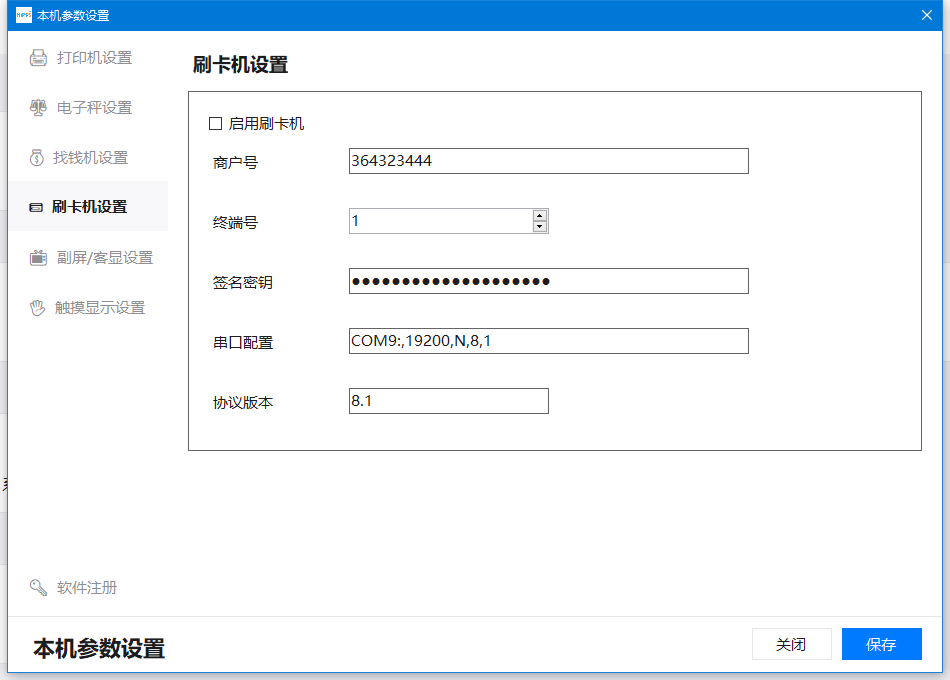
Task: Click the 关闭 button
Action: (x=791, y=644)
